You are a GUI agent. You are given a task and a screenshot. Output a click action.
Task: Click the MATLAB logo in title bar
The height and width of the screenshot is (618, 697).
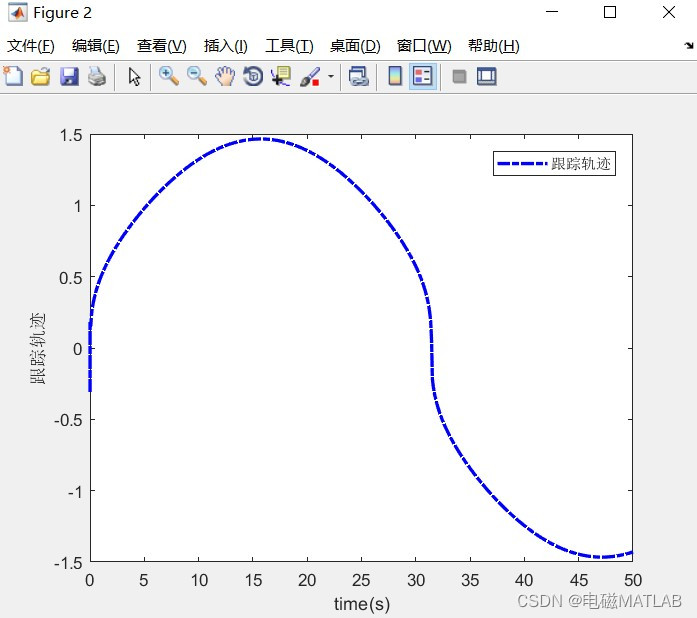pos(18,12)
